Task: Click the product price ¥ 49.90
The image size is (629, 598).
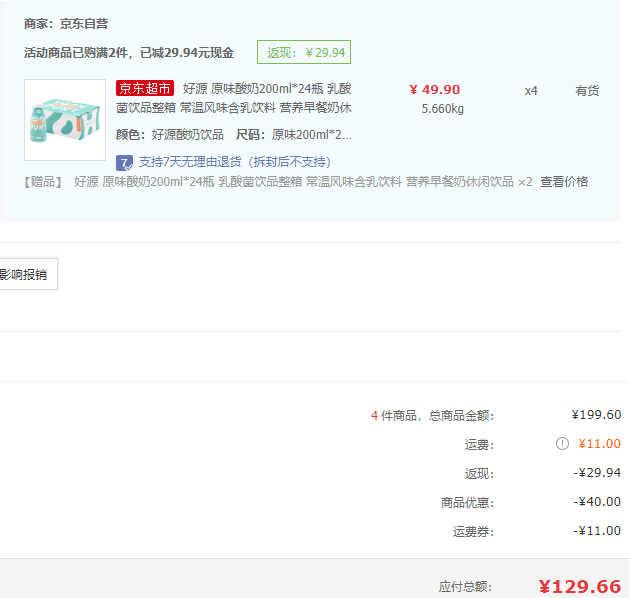Action: tap(435, 89)
